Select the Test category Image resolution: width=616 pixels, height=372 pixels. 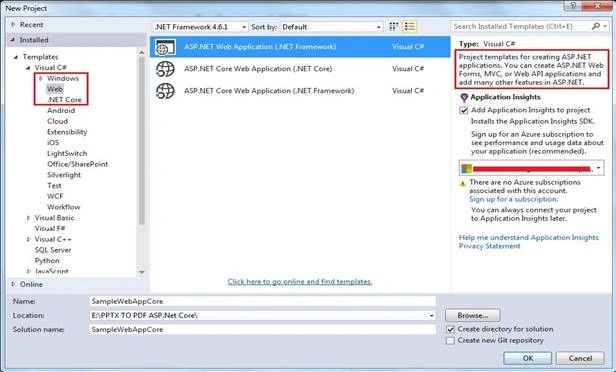pos(54,185)
